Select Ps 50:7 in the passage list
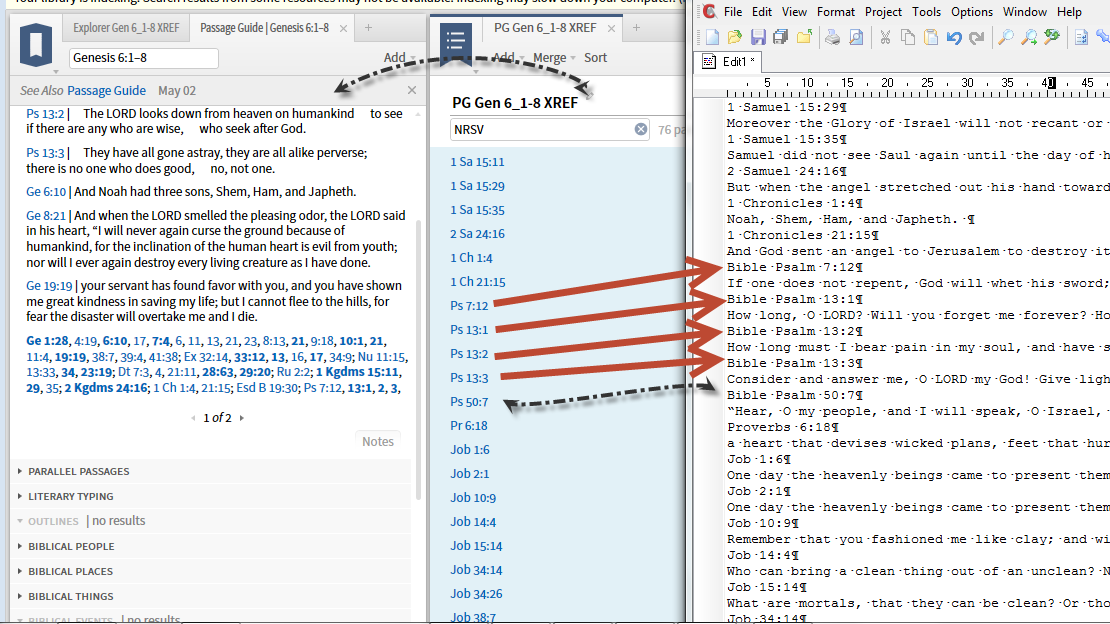 tap(469, 402)
